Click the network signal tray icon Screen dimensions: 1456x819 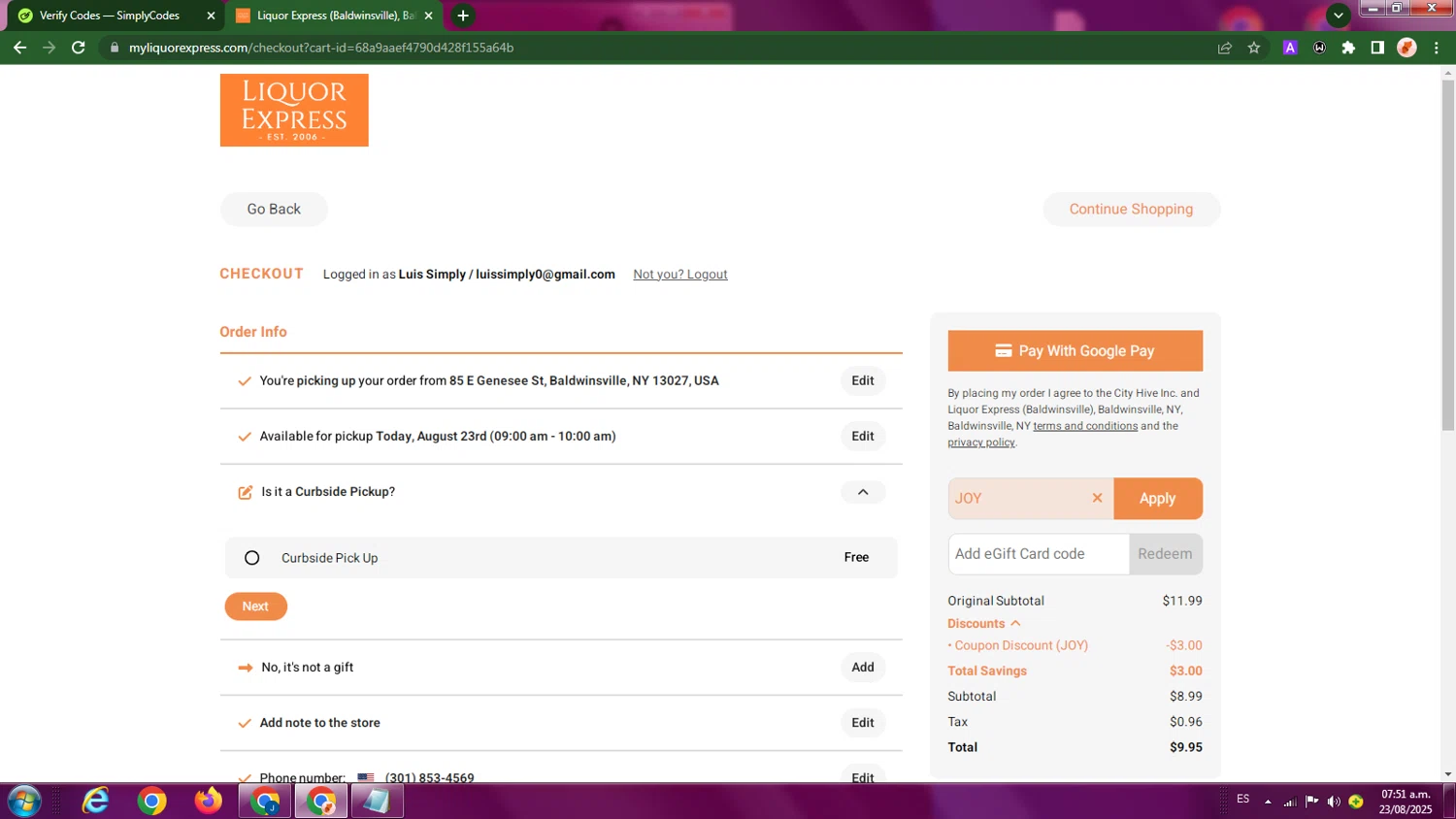tap(1290, 802)
